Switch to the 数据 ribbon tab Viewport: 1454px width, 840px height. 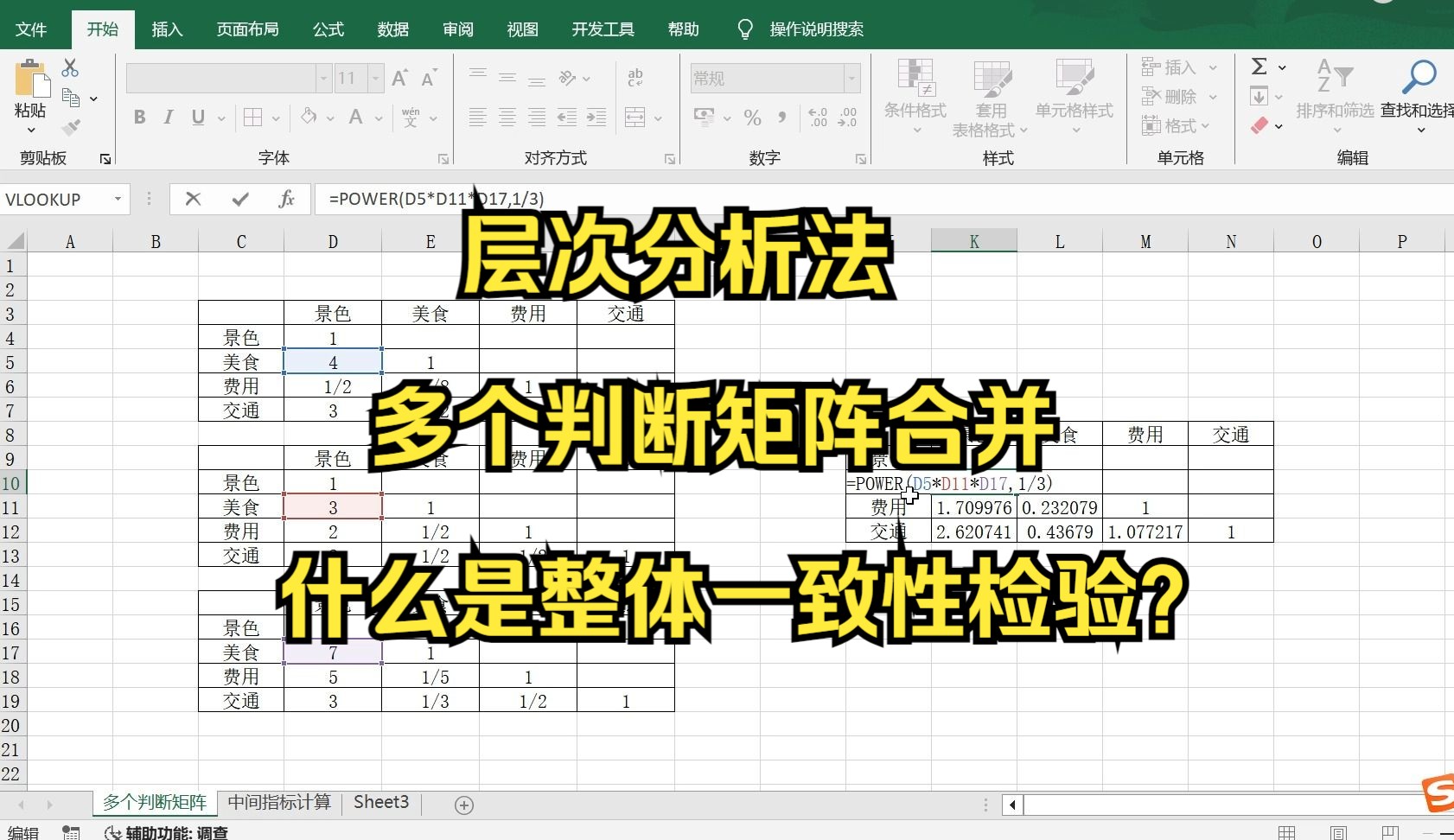(x=393, y=29)
